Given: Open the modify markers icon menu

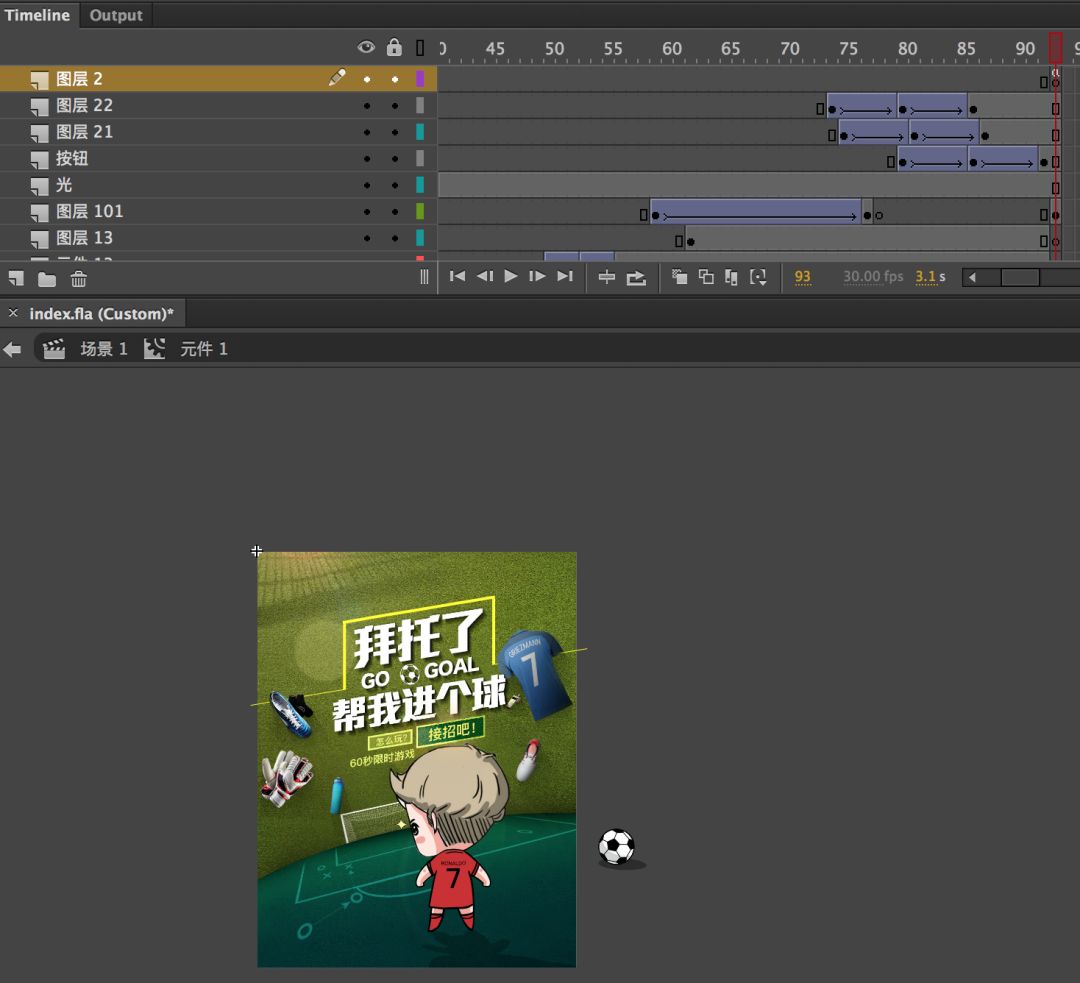Looking at the screenshot, I should coord(758,277).
